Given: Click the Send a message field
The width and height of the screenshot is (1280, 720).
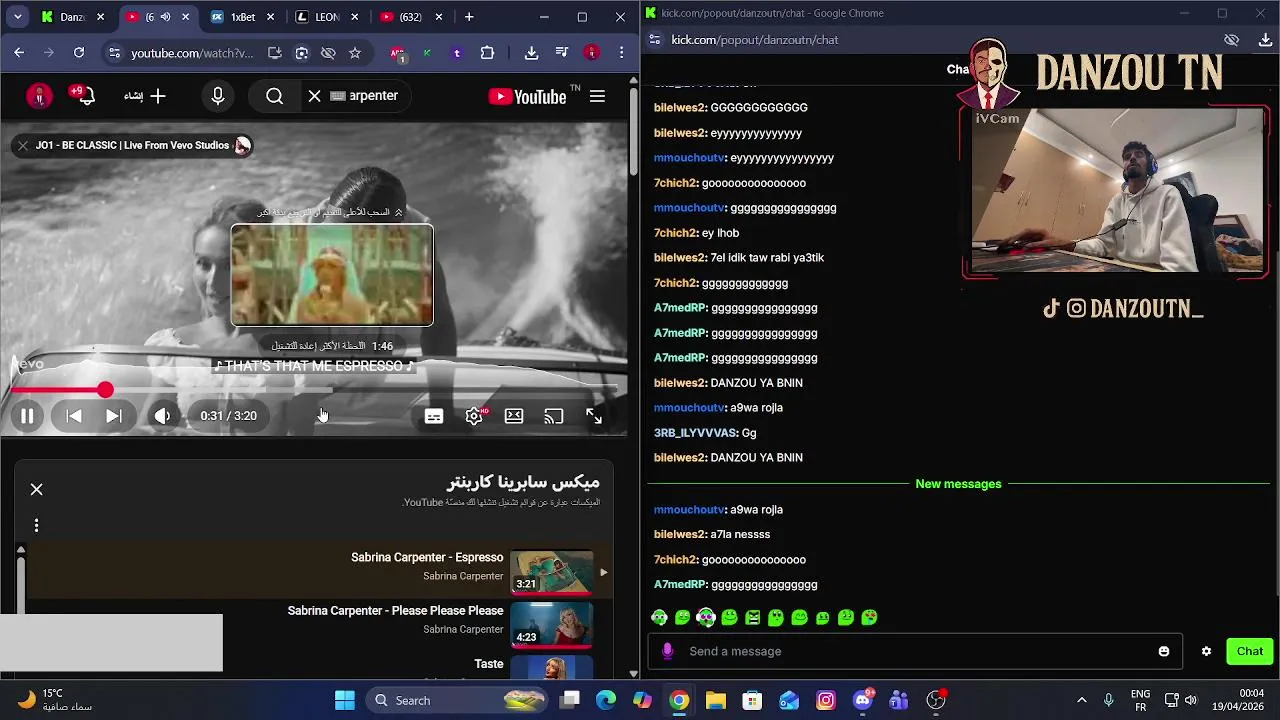Looking at the screenshot, I should pyautogui.click(x=915, y=651).
